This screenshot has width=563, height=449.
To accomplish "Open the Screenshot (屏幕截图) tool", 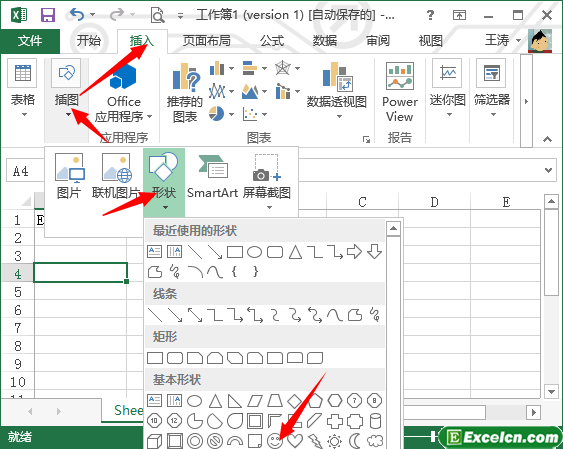I will (x=267, y=181).
